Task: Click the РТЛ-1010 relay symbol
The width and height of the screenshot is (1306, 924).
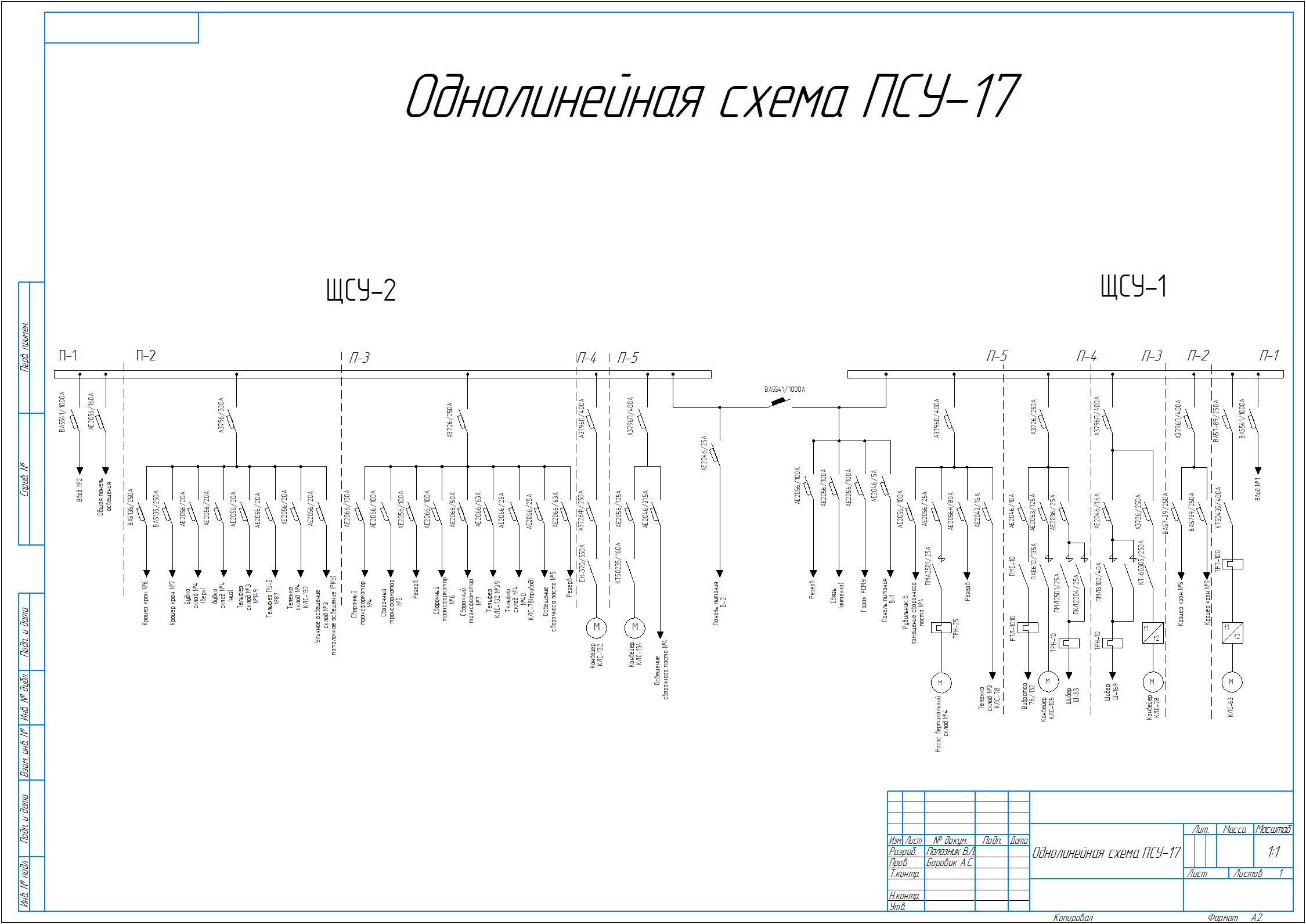Action: click(x=1028, y=627)
